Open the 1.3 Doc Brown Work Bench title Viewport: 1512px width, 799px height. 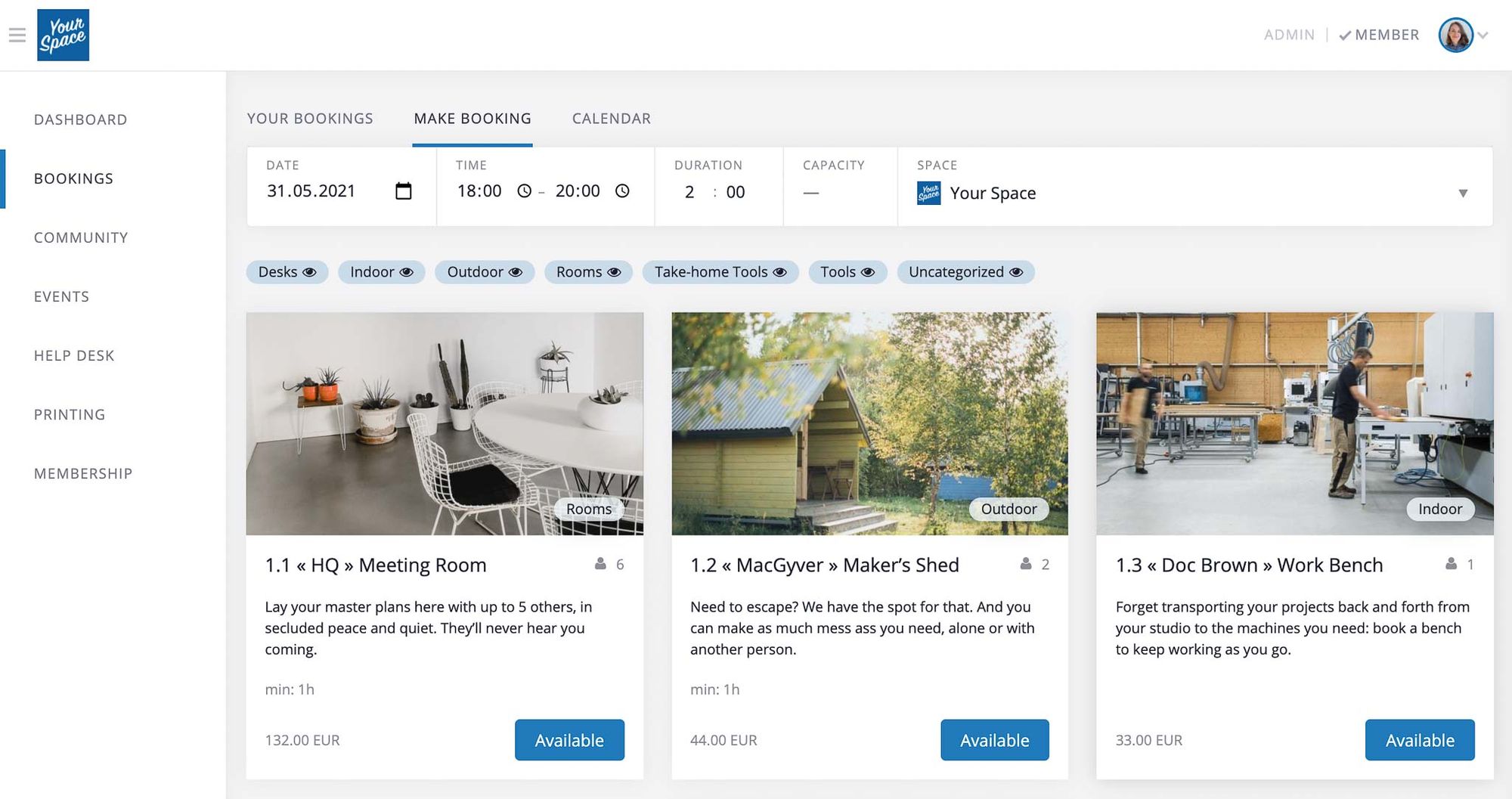(x=1250, y=565)
